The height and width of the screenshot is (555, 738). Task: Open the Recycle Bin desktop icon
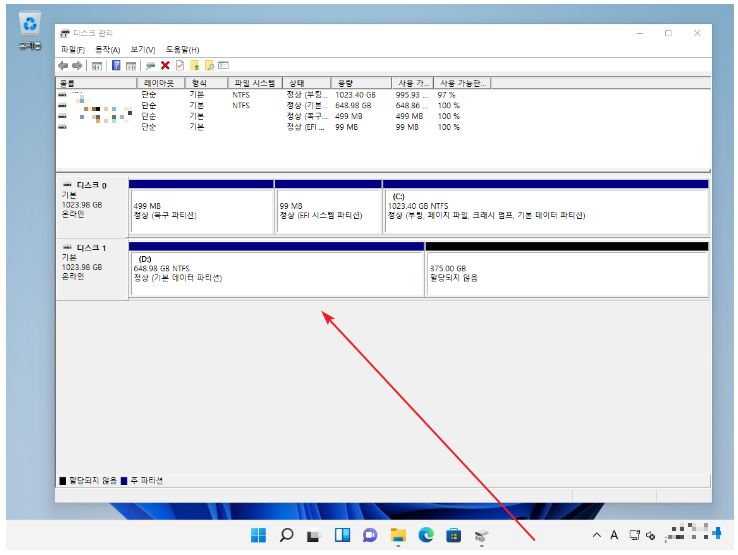pyautogui.click(x=30, y=31)
